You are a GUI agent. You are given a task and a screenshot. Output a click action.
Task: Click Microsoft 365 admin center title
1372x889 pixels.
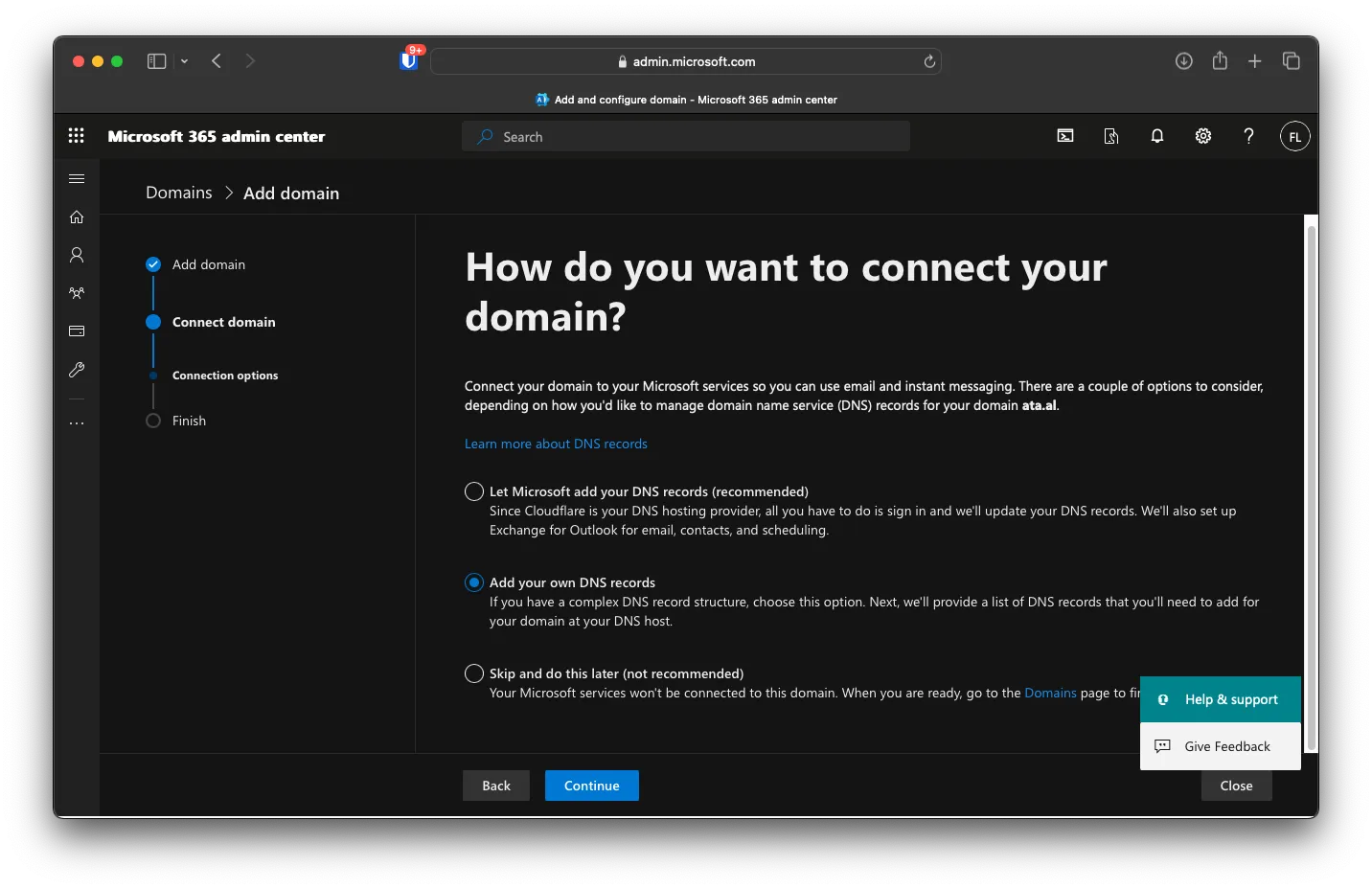217,136
